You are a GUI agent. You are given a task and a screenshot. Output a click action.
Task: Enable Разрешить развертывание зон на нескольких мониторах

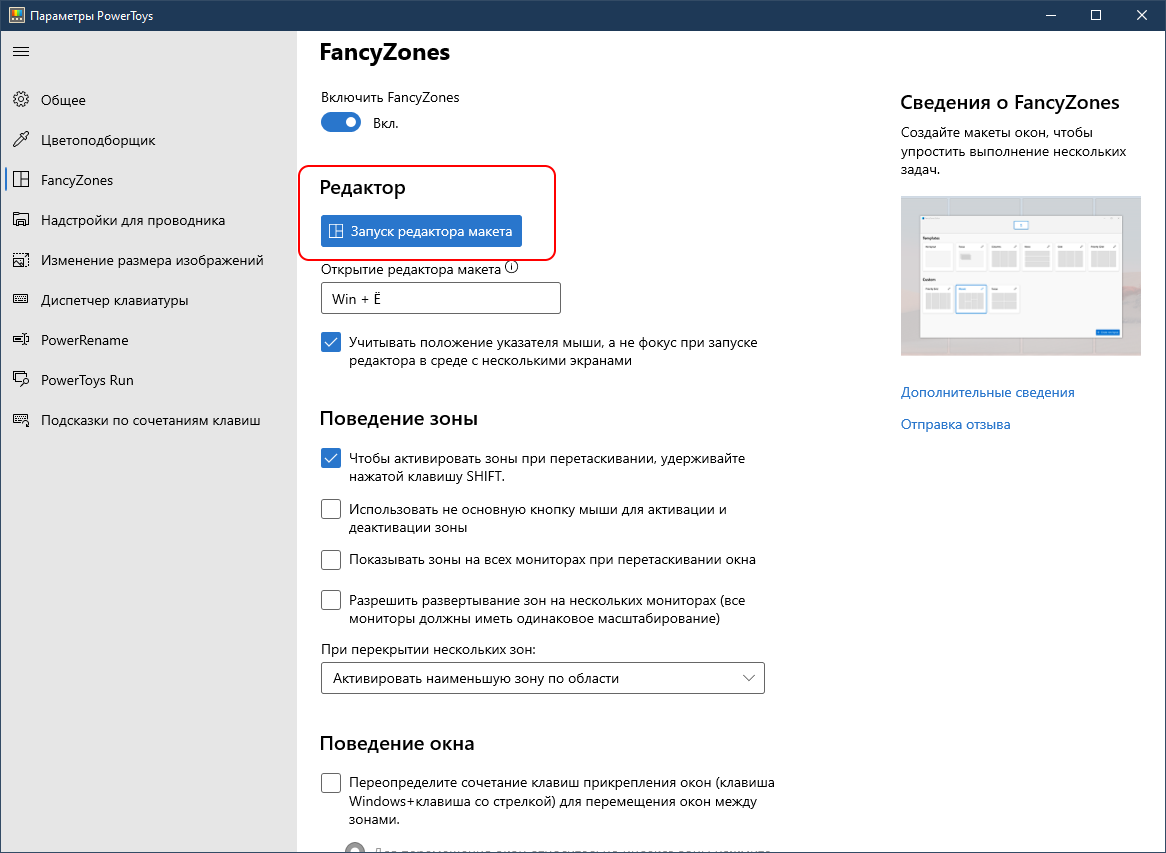[331, 600]
